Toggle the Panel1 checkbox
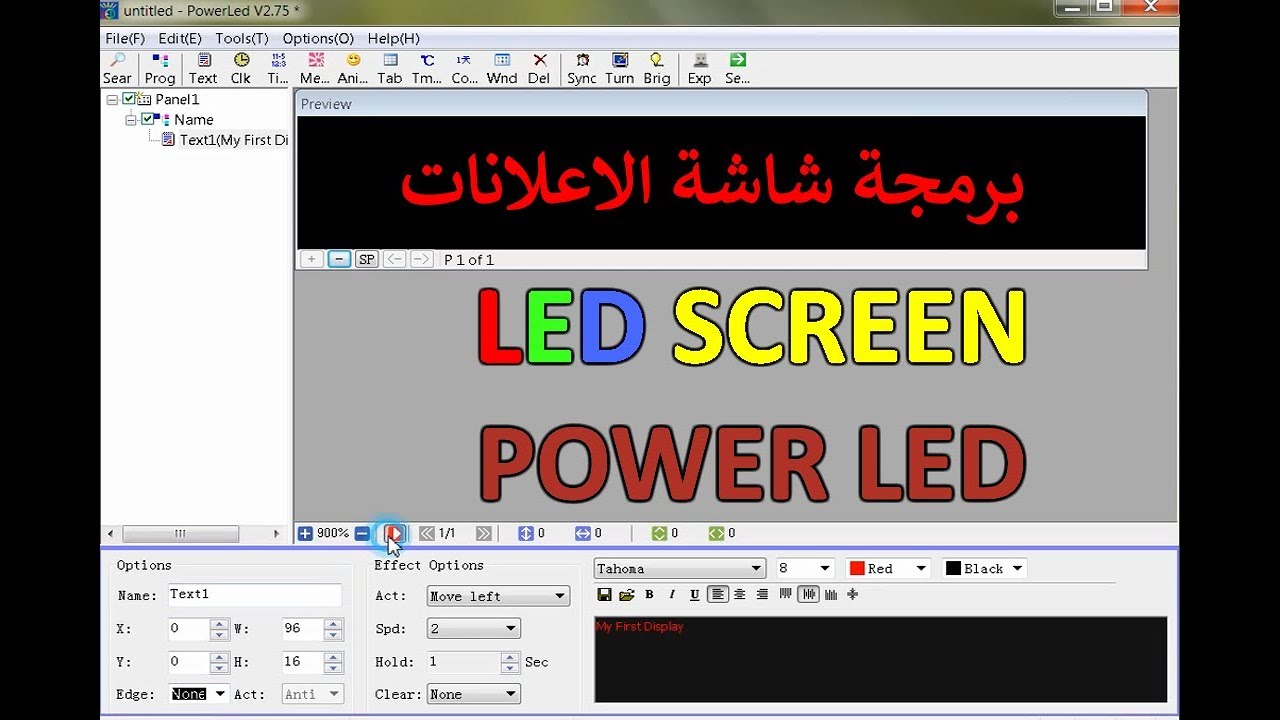The image size is (1280, 720). click(129, 99)
